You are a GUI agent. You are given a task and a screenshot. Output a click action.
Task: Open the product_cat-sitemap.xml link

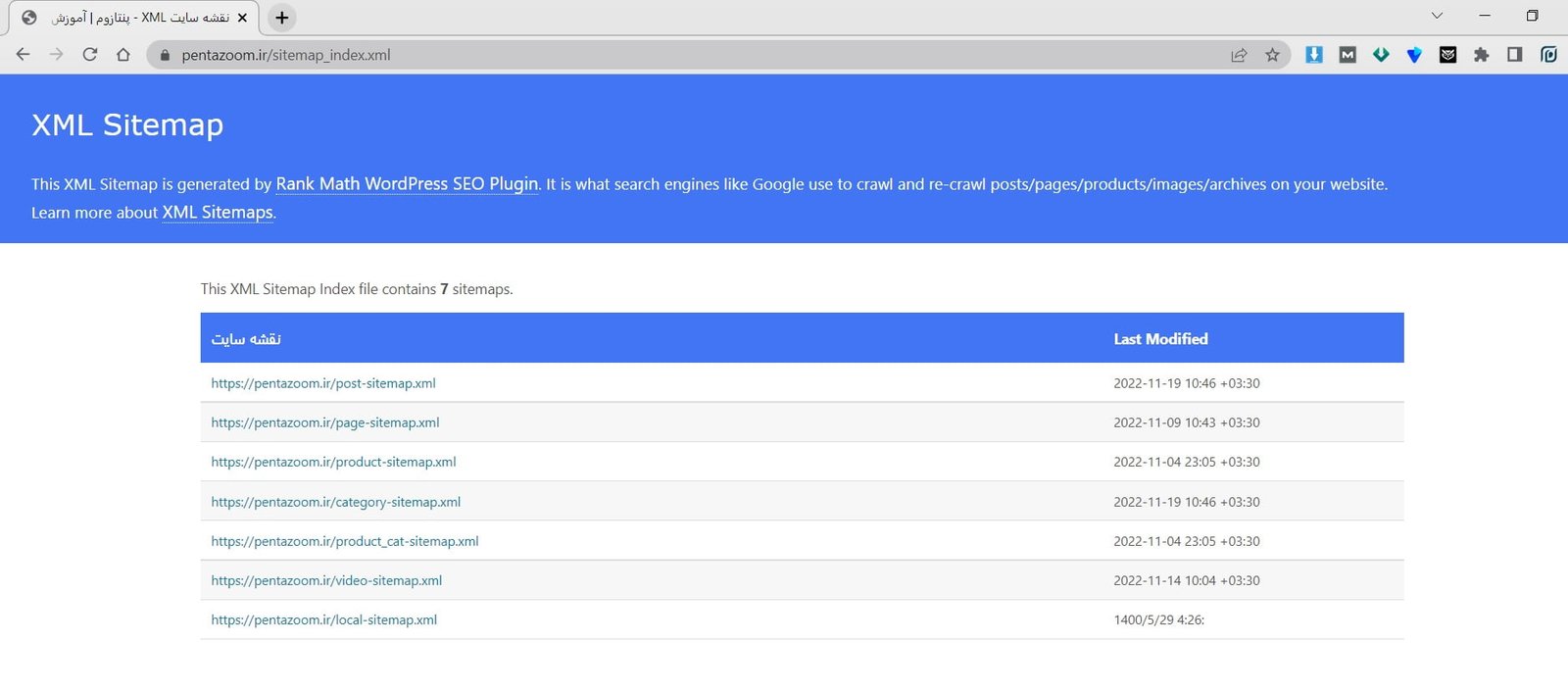click(x=345, y=541)
